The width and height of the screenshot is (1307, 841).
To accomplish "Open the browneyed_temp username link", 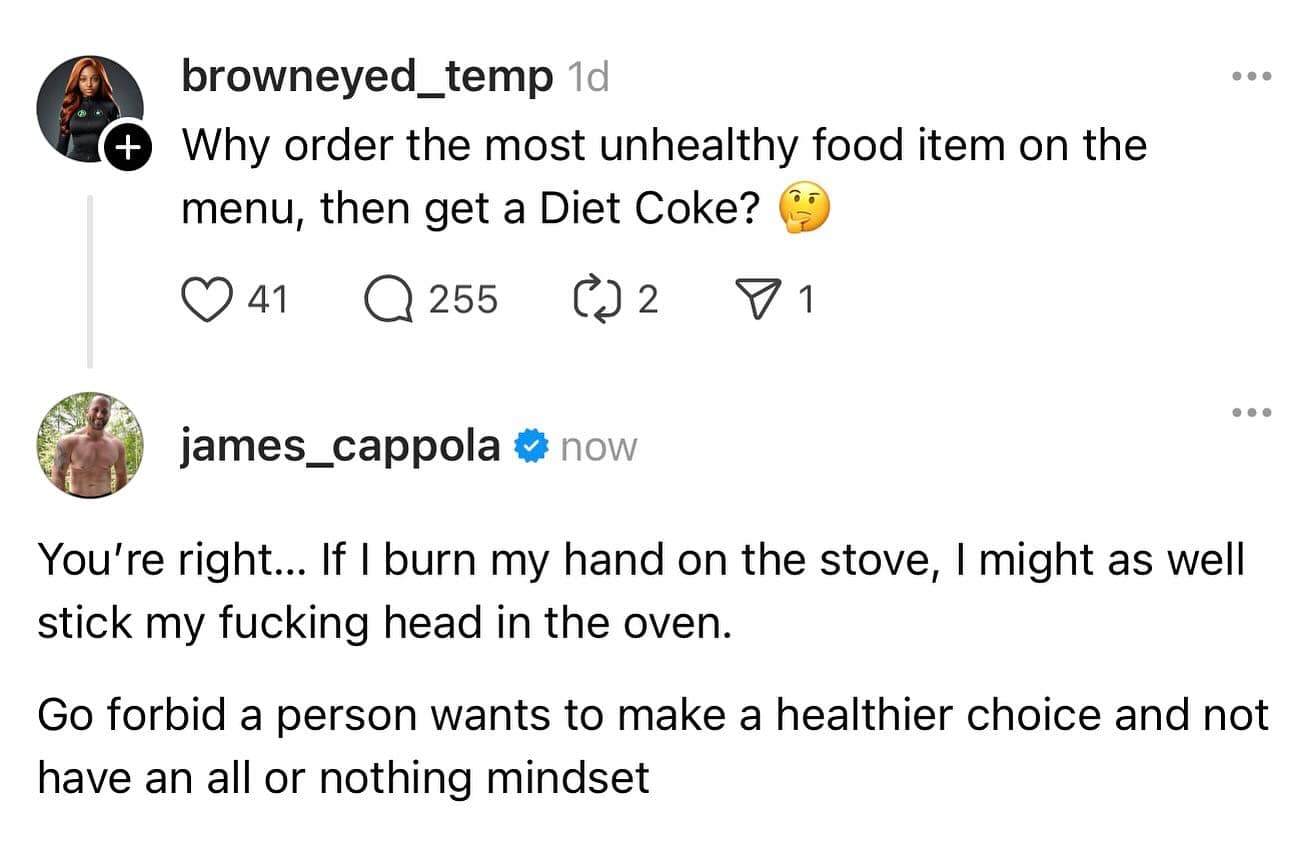I will coord(366,77).
